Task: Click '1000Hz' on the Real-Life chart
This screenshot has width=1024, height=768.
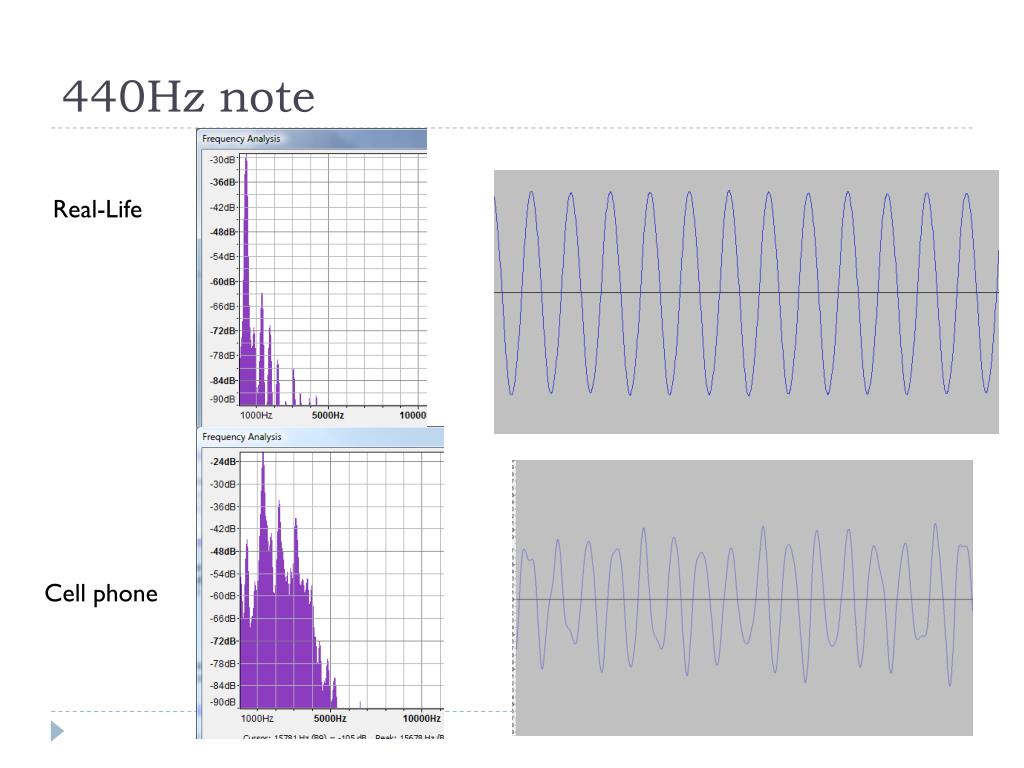Action: [x=256, y=415]
